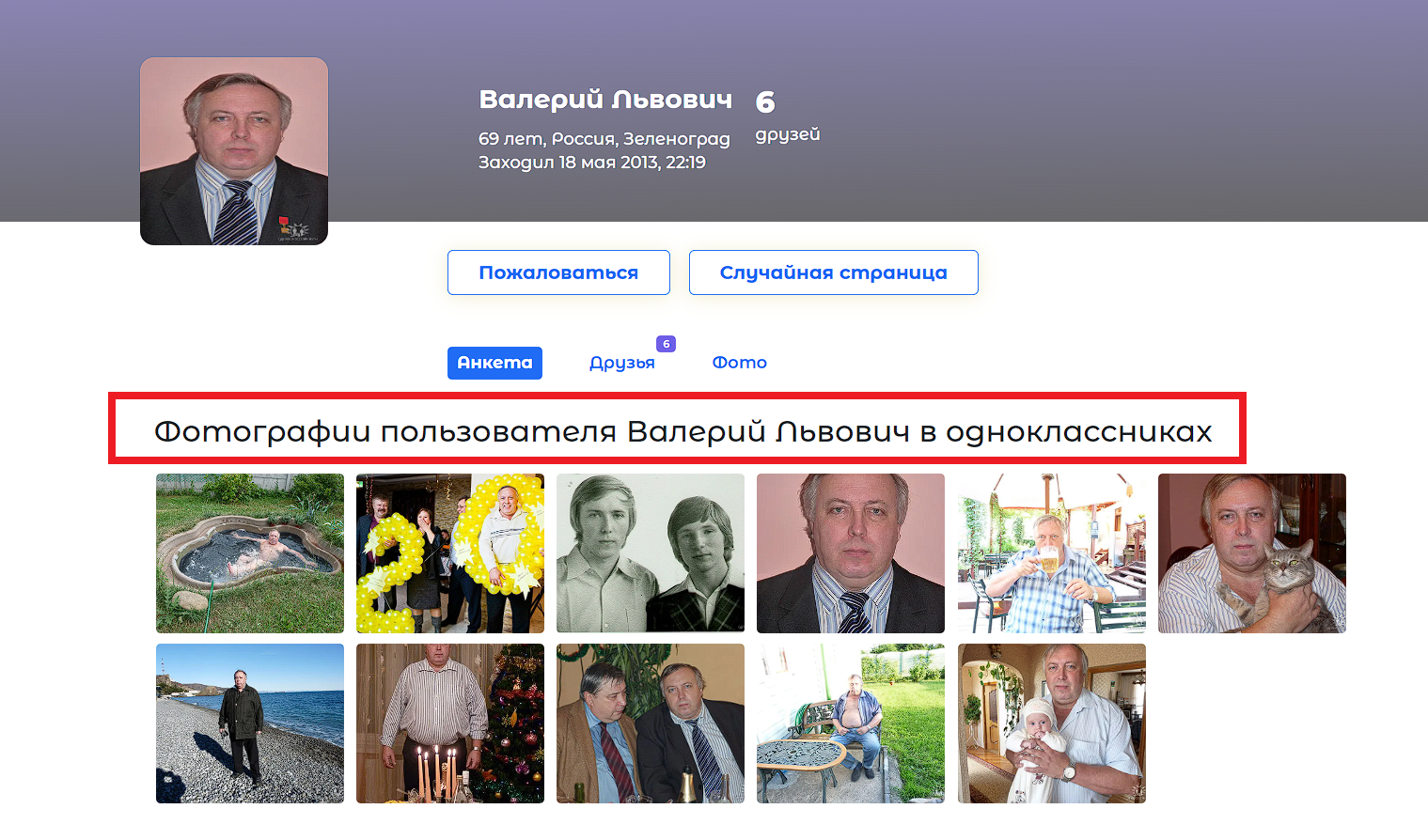Image resolution: width=1428 pixels, height=840 pixels.
Task: Switch to the Друзья tab
Action: coord(622,363)
